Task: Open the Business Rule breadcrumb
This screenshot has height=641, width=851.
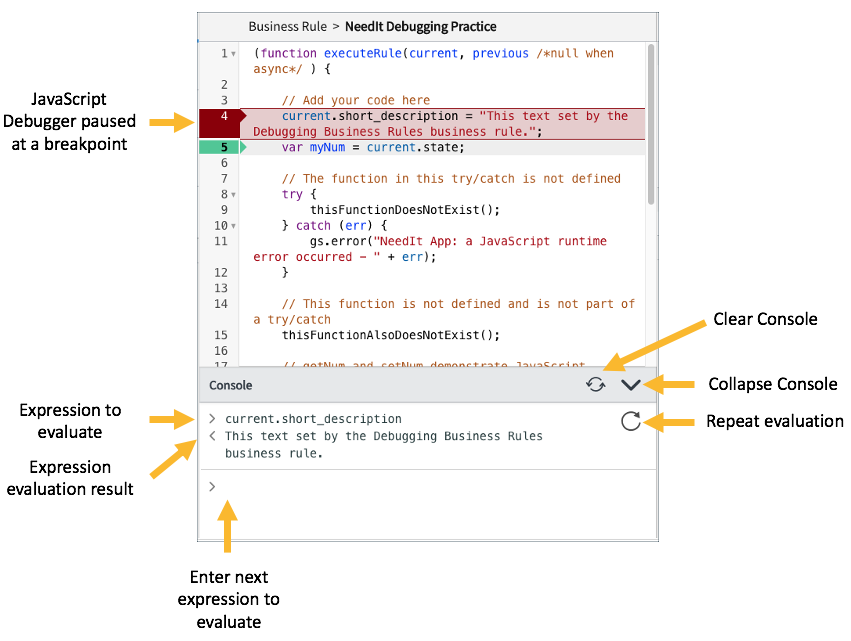Action: pyautogui.click(x=288, y=27)
